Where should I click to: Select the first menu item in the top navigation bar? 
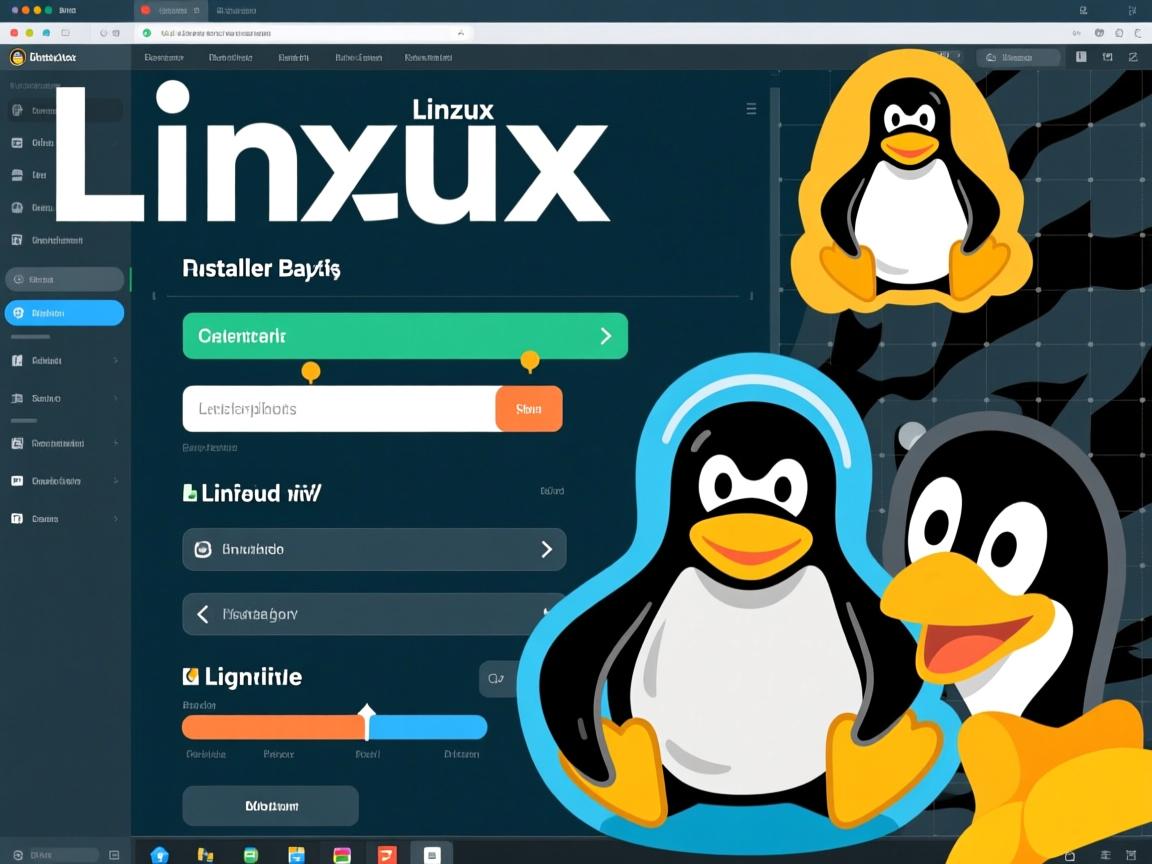165,57
